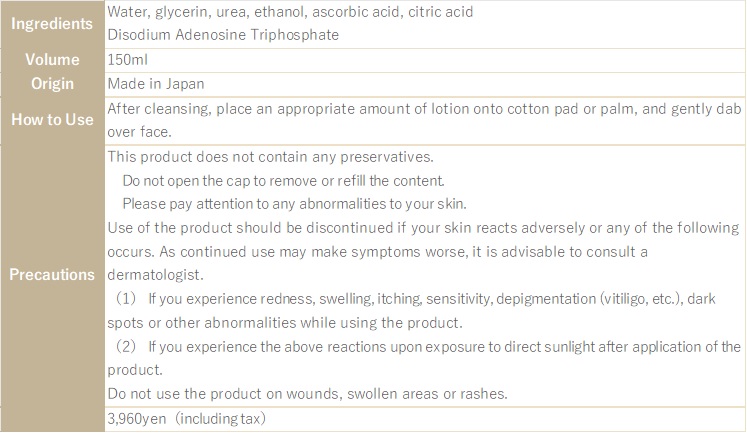
Task: Select the 'dermatologist.' word
Action: (155, 275)
